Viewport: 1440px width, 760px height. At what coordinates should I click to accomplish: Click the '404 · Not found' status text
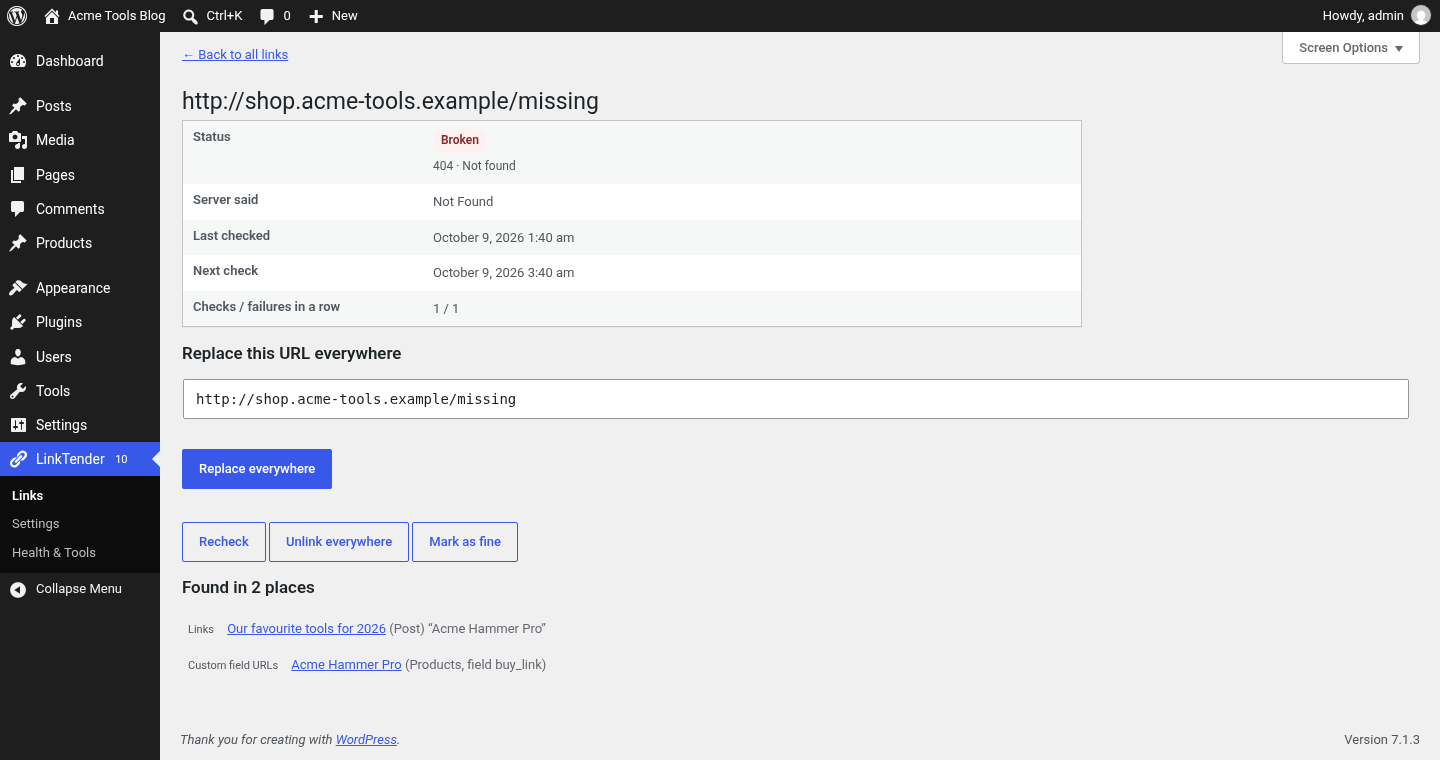[474, 166]
